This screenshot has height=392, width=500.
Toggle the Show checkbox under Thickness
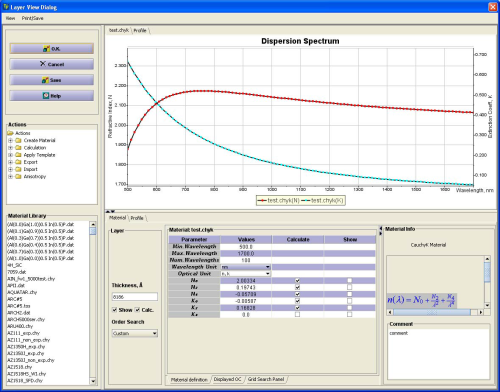115,310
